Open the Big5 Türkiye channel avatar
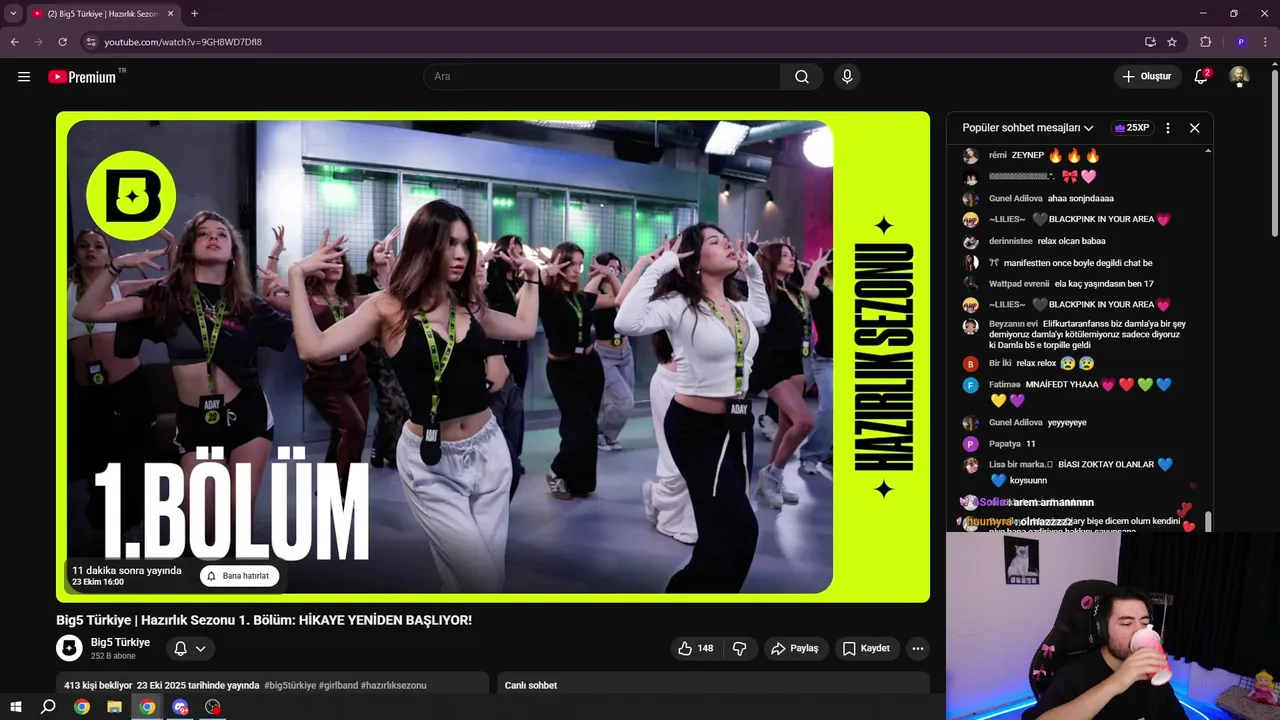 (x=69, y=648)
